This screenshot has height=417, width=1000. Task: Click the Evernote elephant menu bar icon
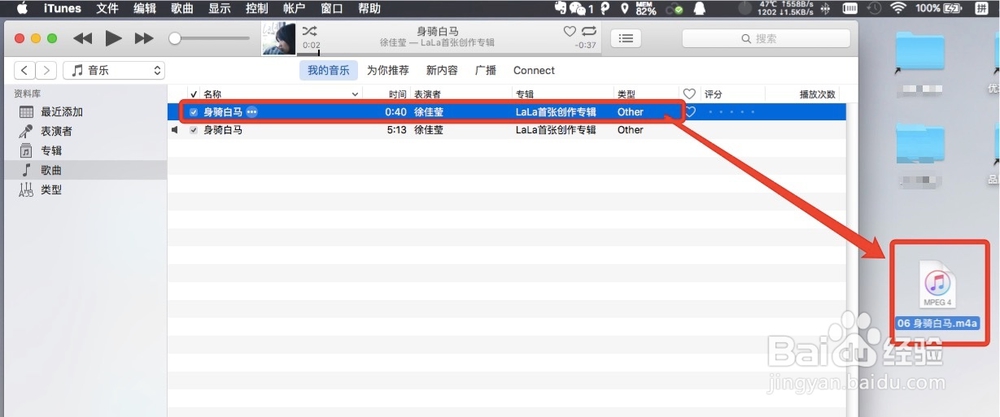[x=561, y=8]
